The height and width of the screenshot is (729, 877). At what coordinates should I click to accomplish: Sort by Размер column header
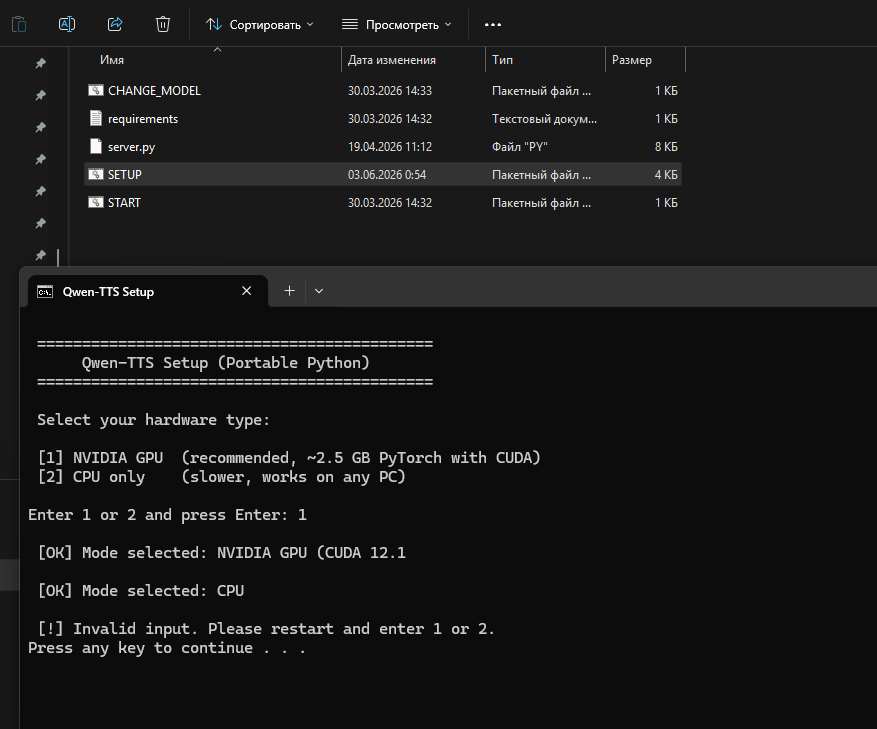(x=631, y=60)
